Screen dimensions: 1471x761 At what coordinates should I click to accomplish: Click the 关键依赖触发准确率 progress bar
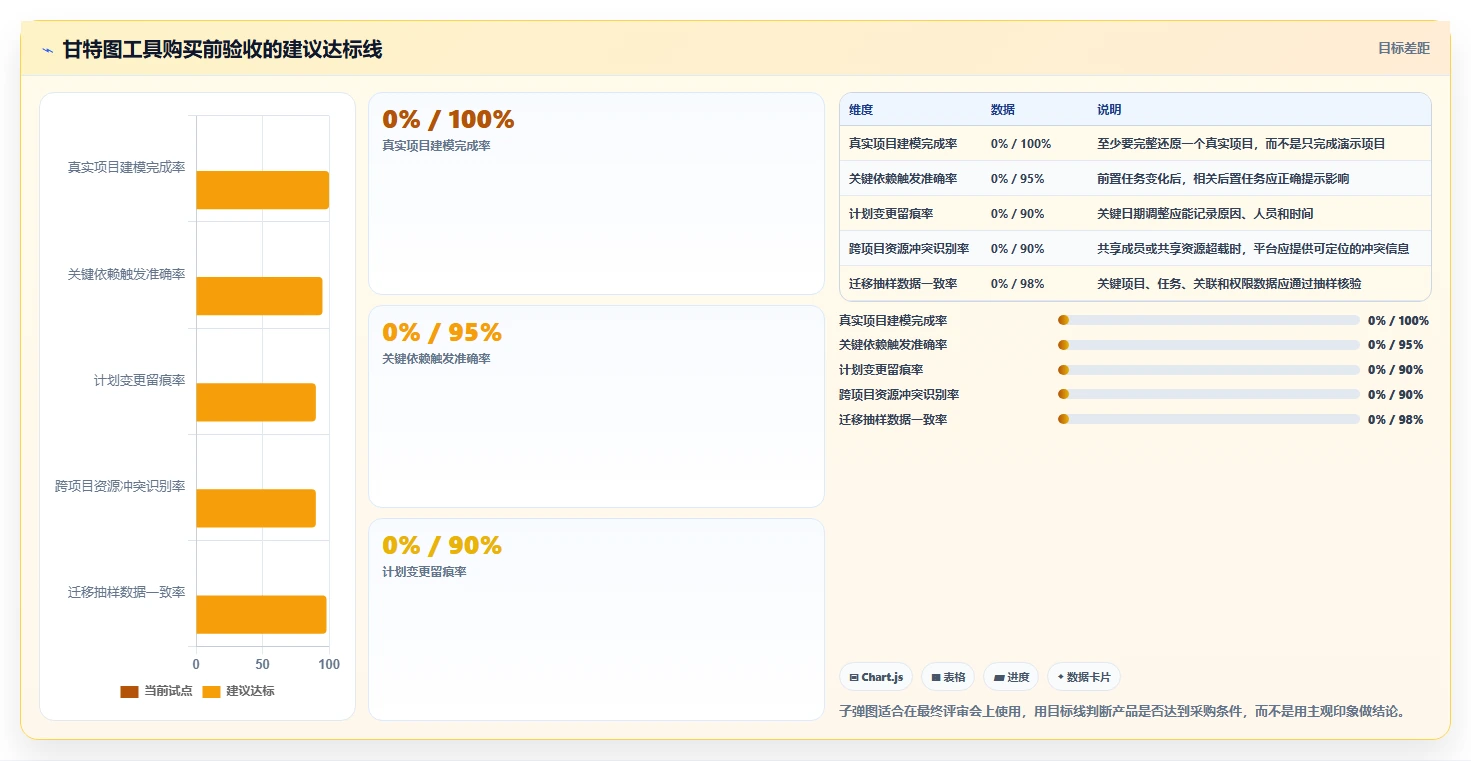(1209, 345)
